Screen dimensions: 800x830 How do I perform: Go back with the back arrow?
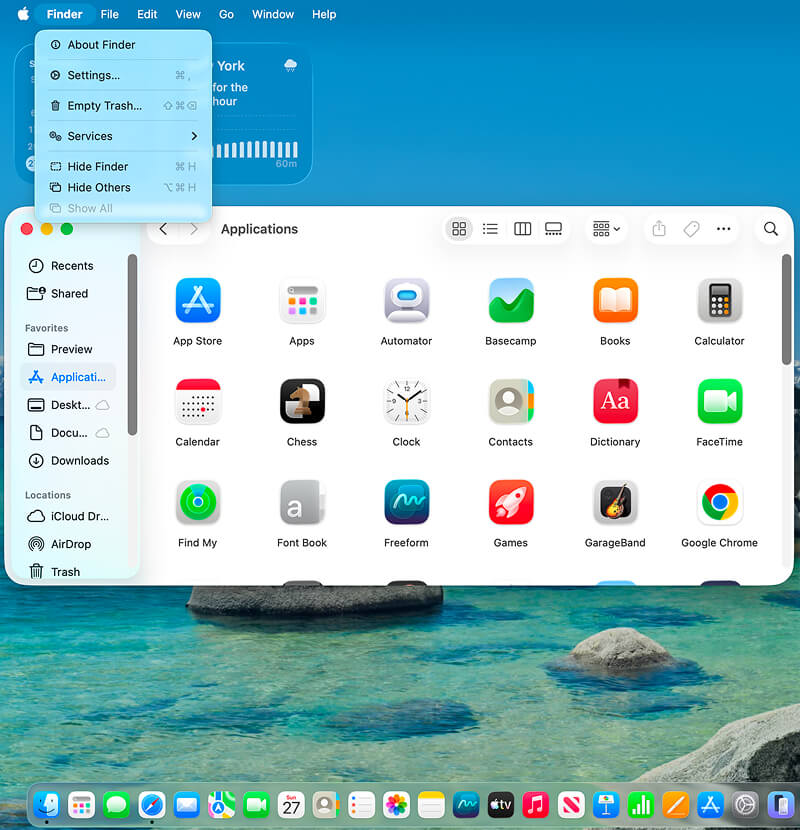(x=163, y=229)
